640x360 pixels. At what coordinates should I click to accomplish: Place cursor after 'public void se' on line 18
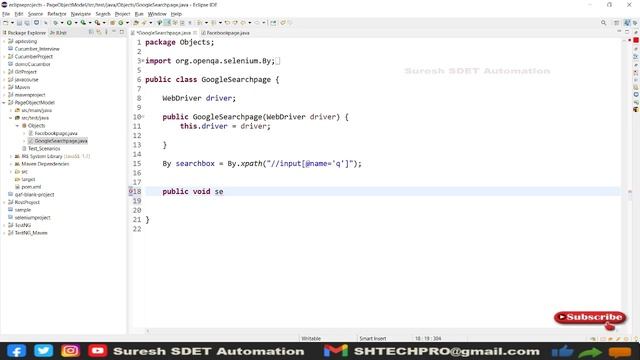pos(224,191)
